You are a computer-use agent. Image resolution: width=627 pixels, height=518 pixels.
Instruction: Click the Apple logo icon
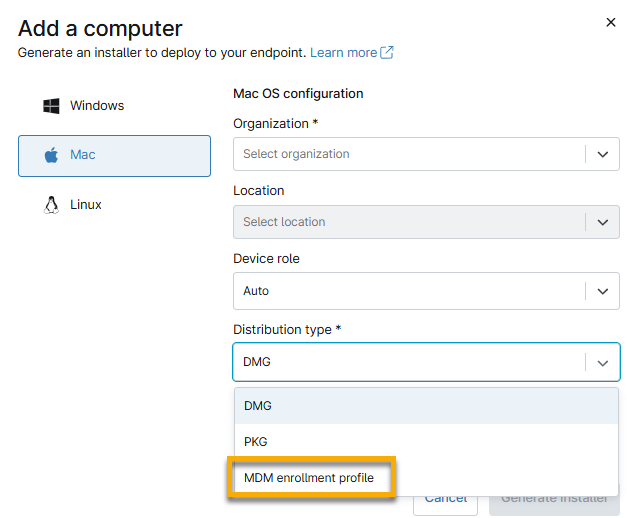point(51,155)
